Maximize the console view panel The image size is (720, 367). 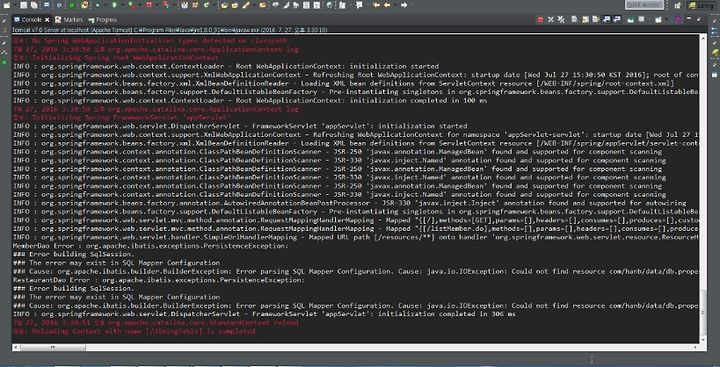[699, 19]
